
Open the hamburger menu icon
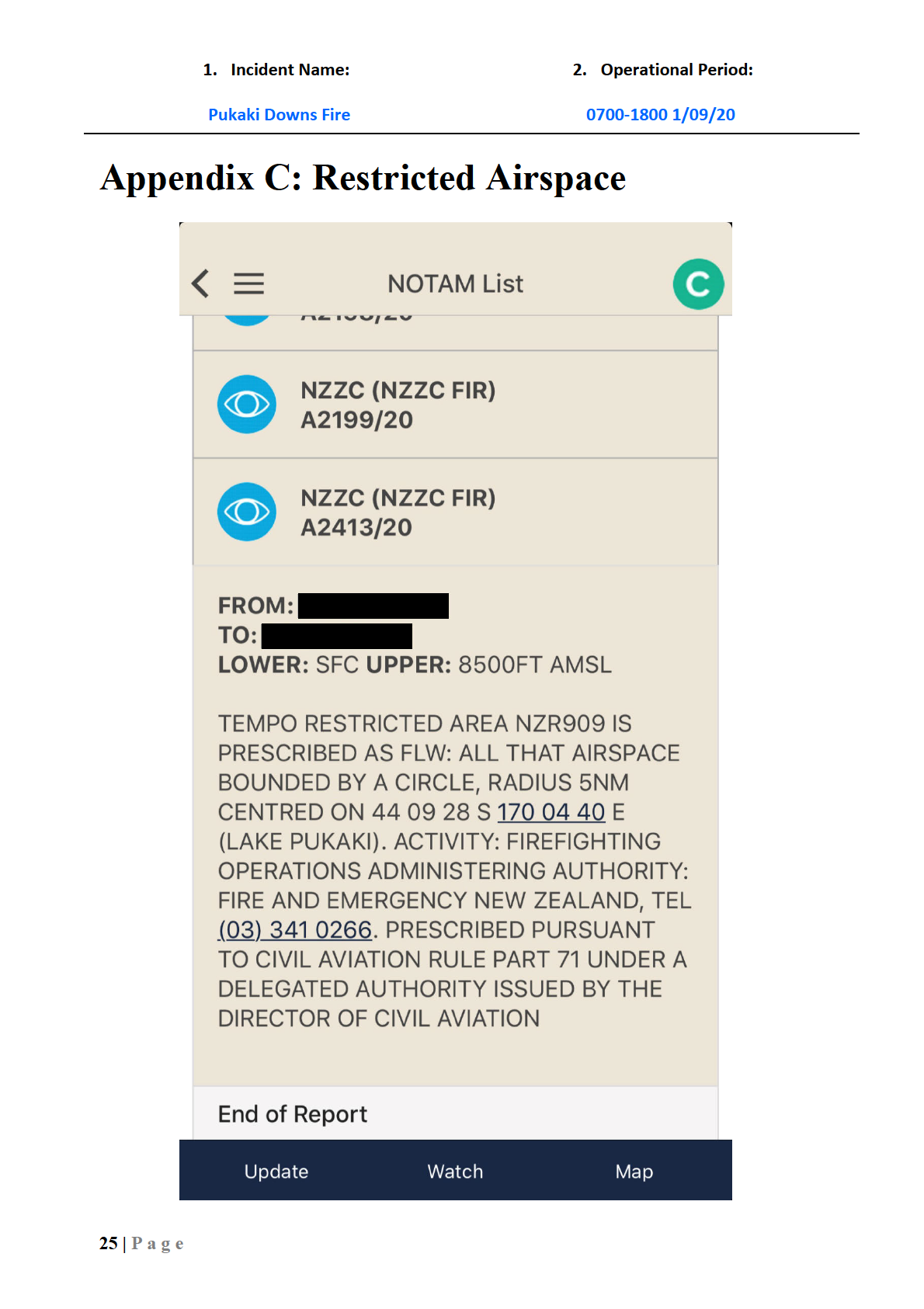tap(248, 283)
